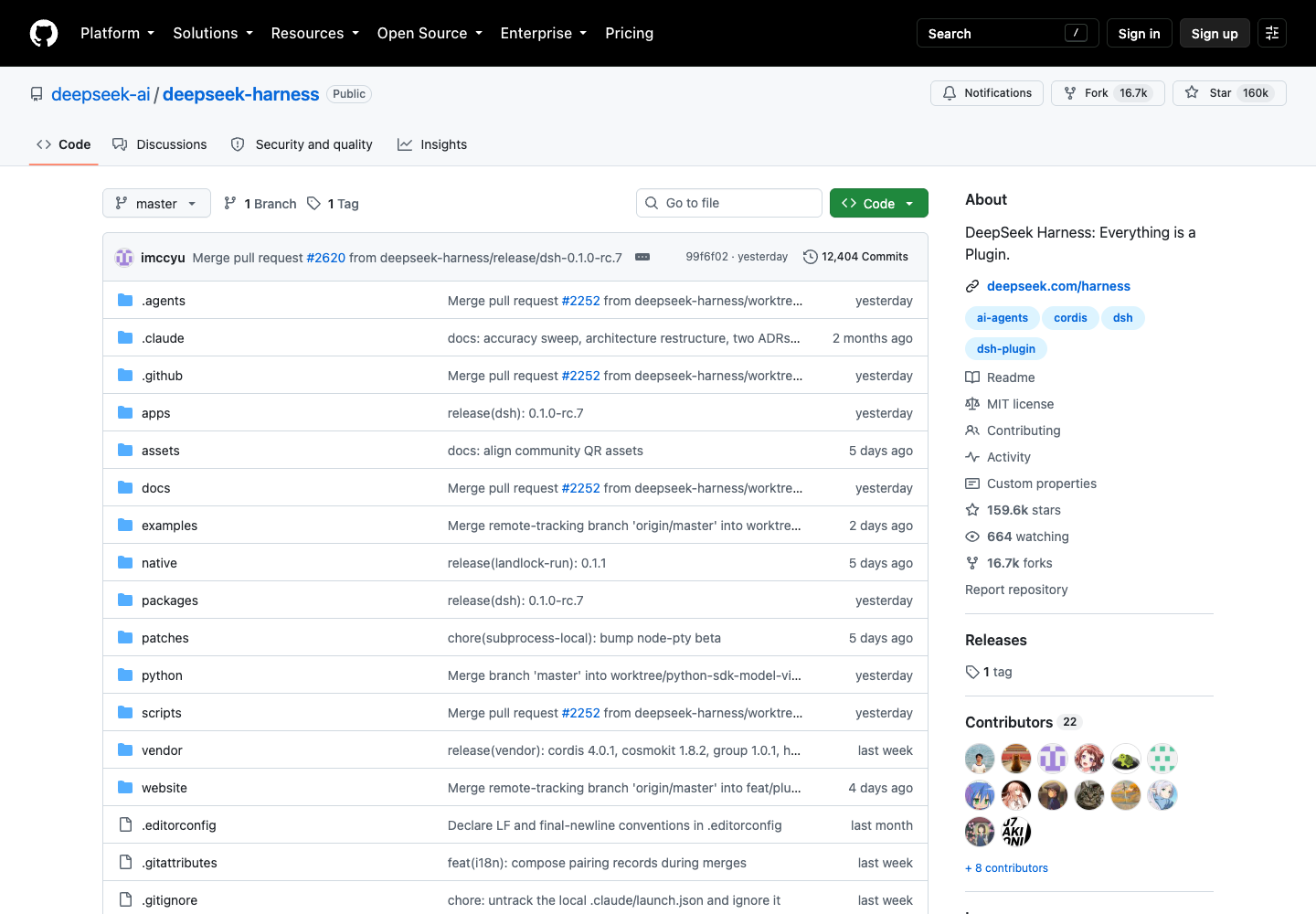Expand the Open Source menu
The width and height of the screenshot is (1316, 914).
pos(430,33)
